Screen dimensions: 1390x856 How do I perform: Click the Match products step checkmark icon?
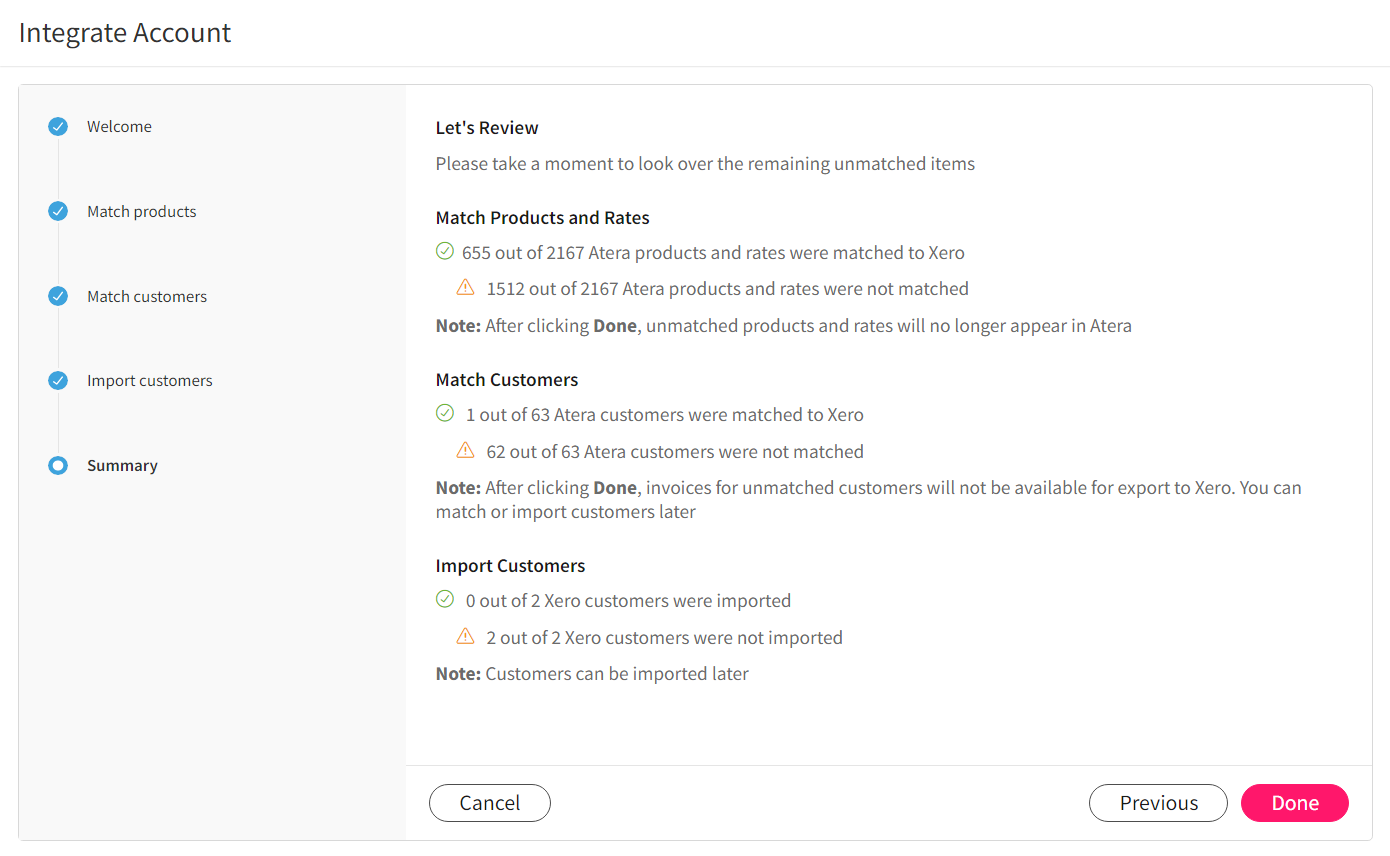(x=58, y=212)
